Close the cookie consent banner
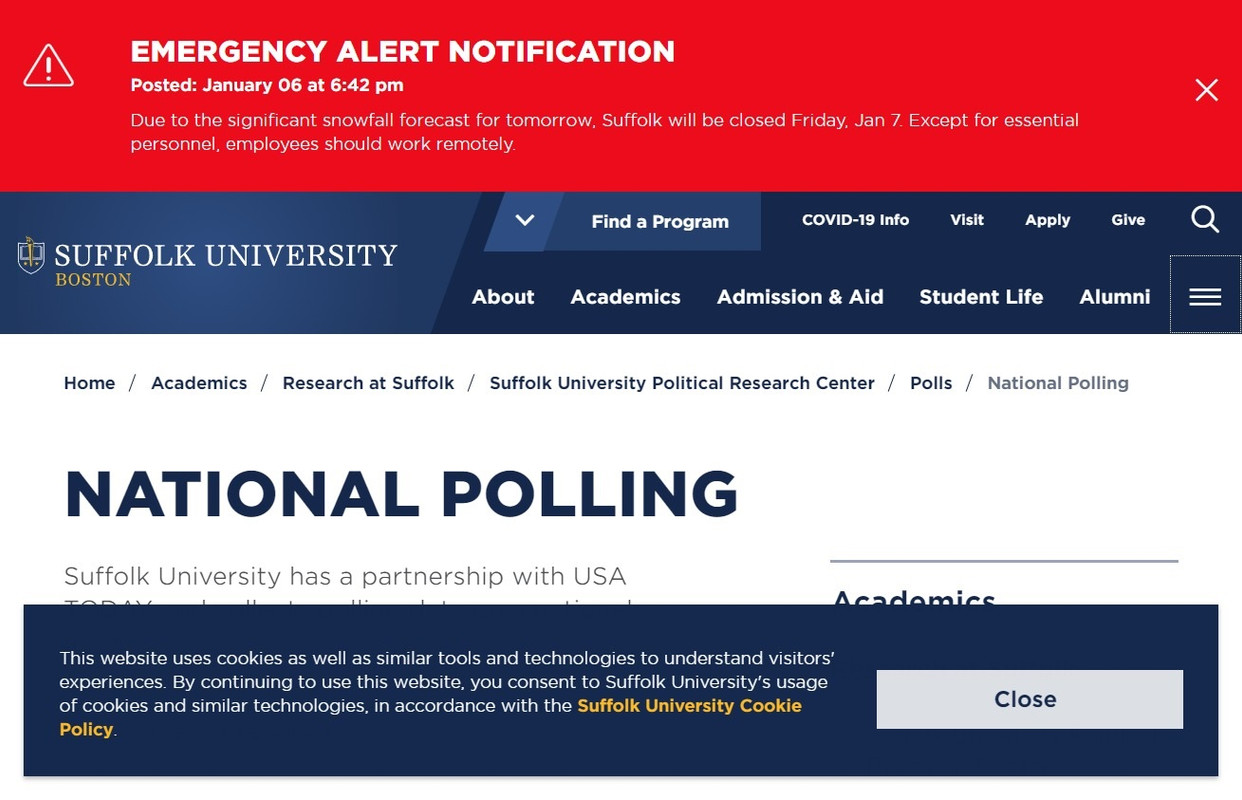The image size is (1242, 800). click(x=1029, y=699)
